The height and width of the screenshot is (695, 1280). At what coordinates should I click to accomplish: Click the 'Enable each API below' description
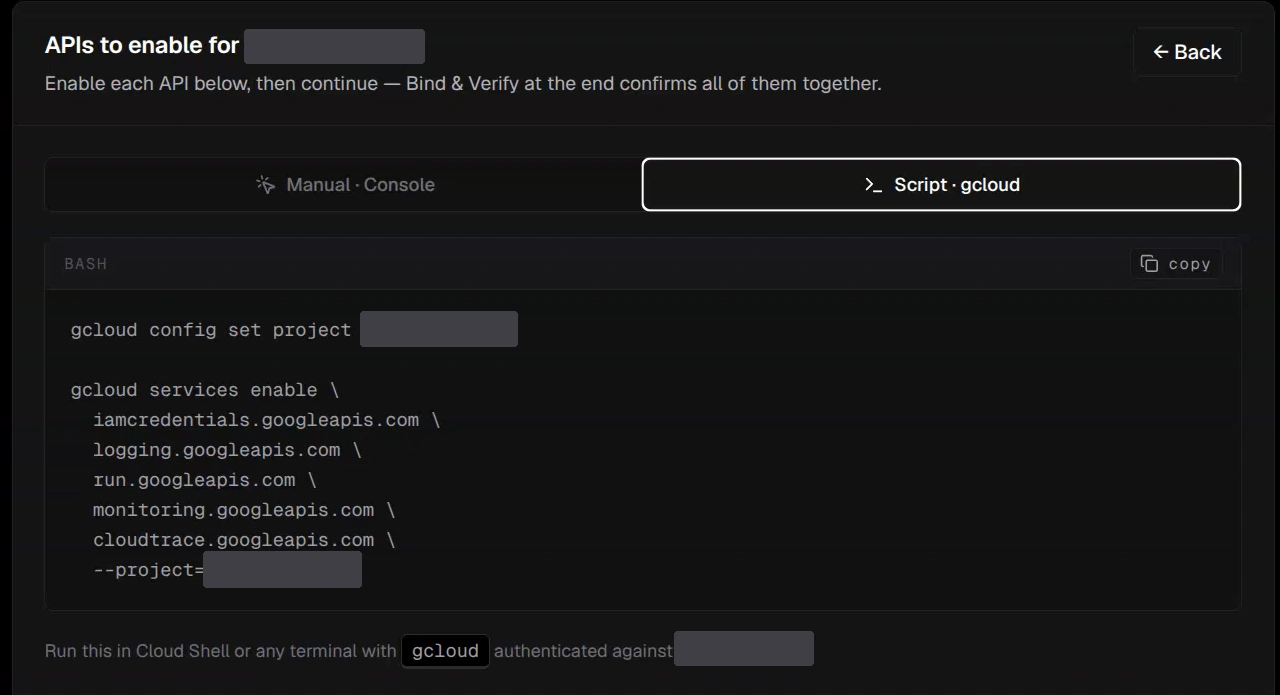(x=463, y=84)
